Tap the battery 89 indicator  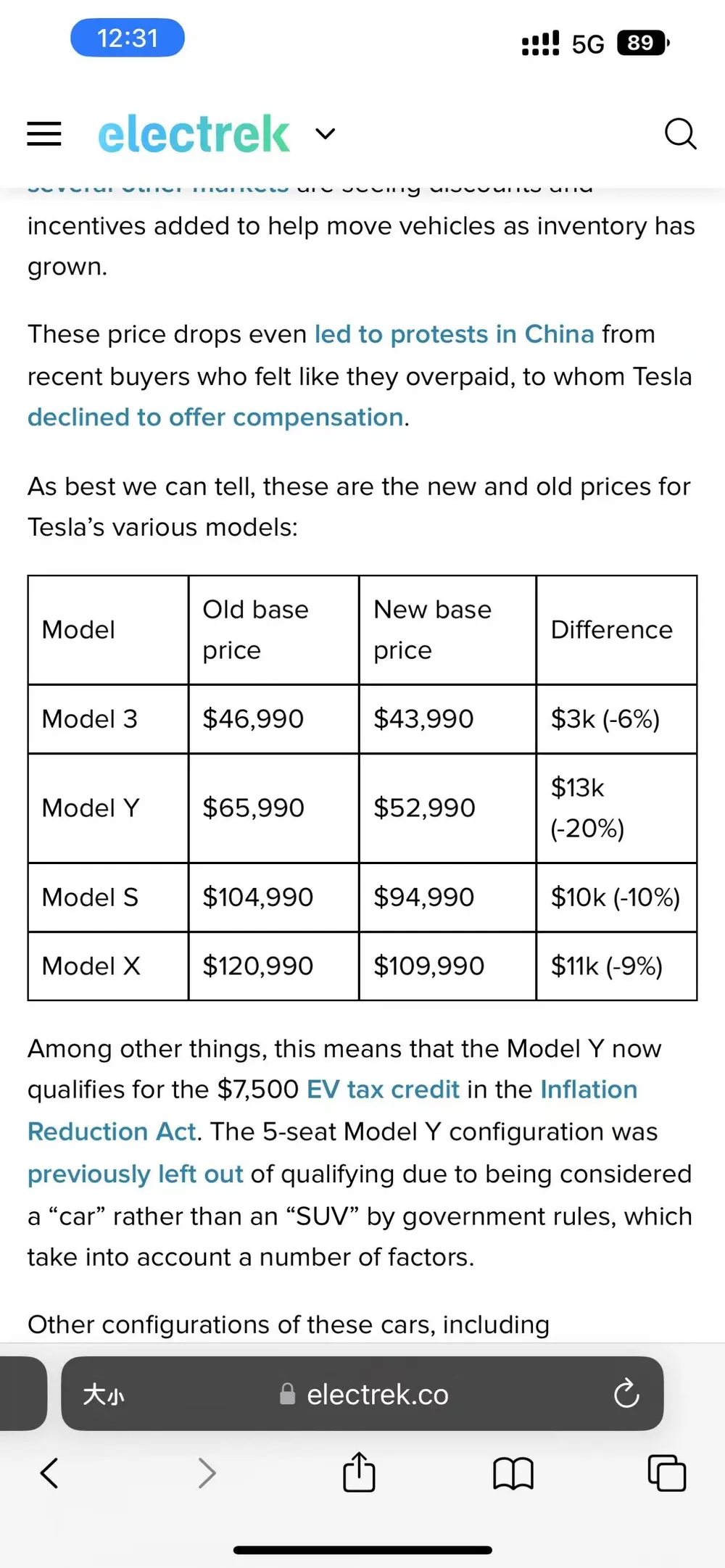pyautogui.click(x=642, y=43)
